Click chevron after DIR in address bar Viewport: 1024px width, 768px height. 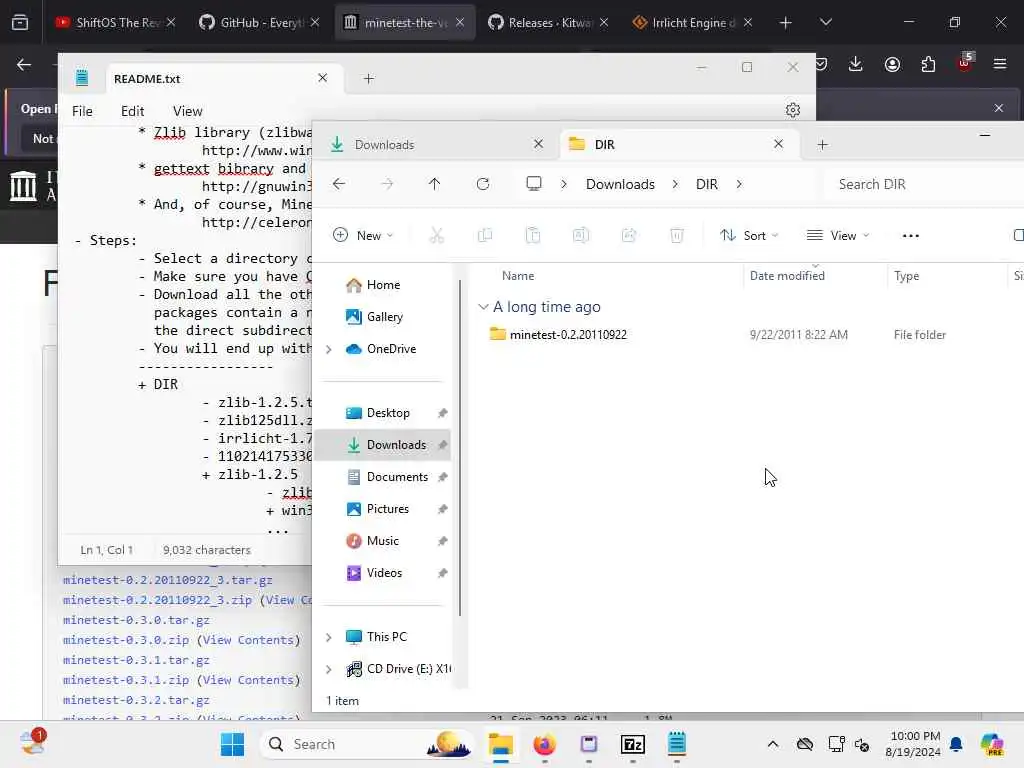pyautogui.click(x=739, y=184)
